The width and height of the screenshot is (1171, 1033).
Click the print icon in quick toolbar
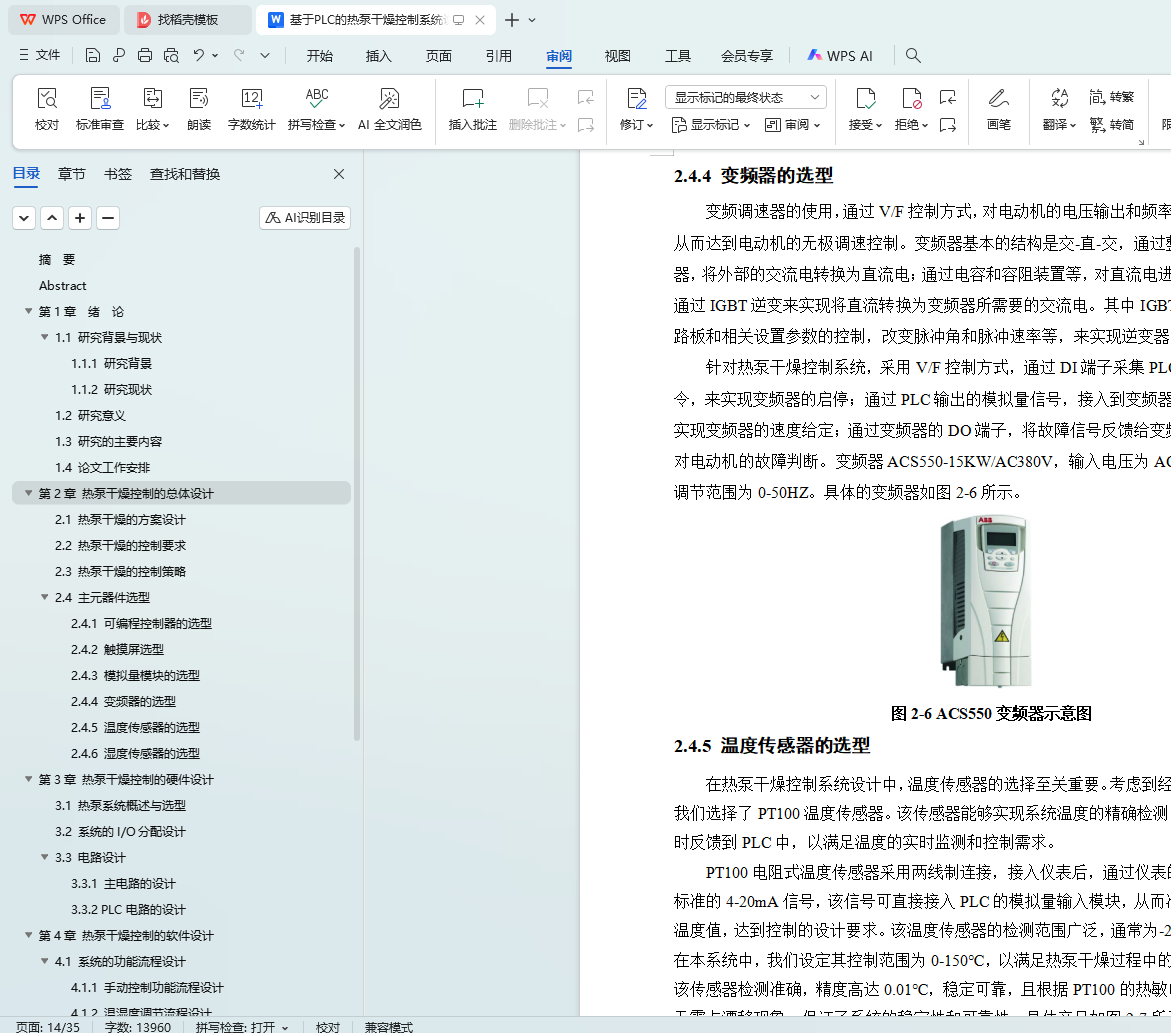[145, 55]
